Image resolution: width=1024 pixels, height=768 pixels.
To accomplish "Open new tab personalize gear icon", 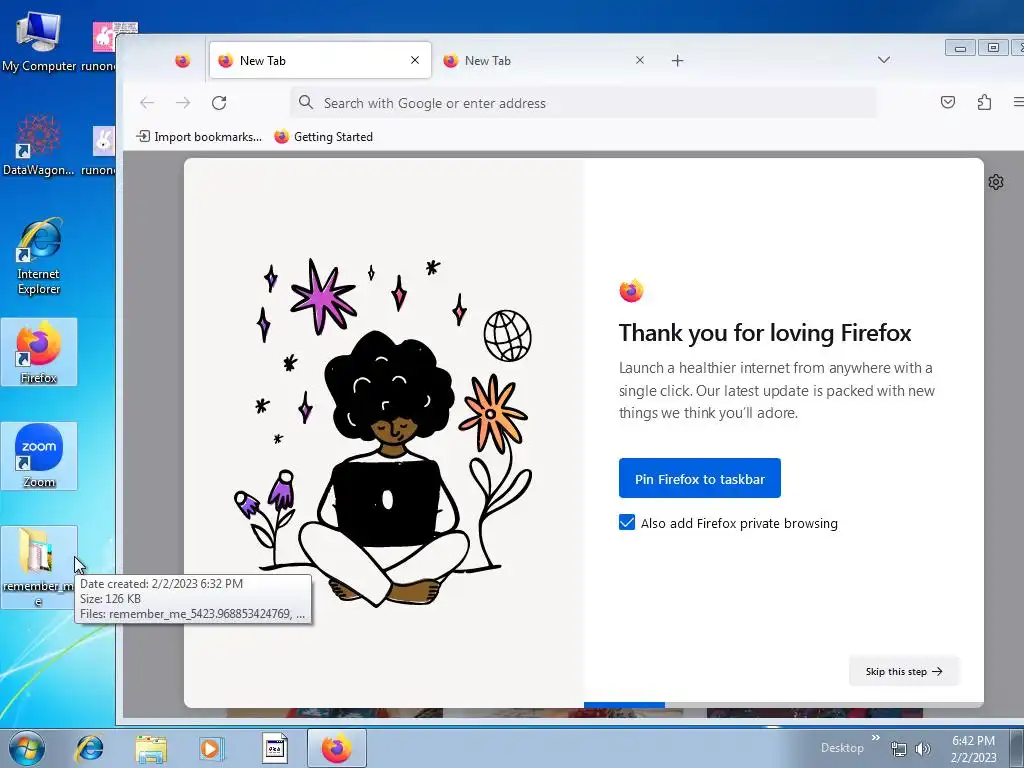I will pos(996,182).
